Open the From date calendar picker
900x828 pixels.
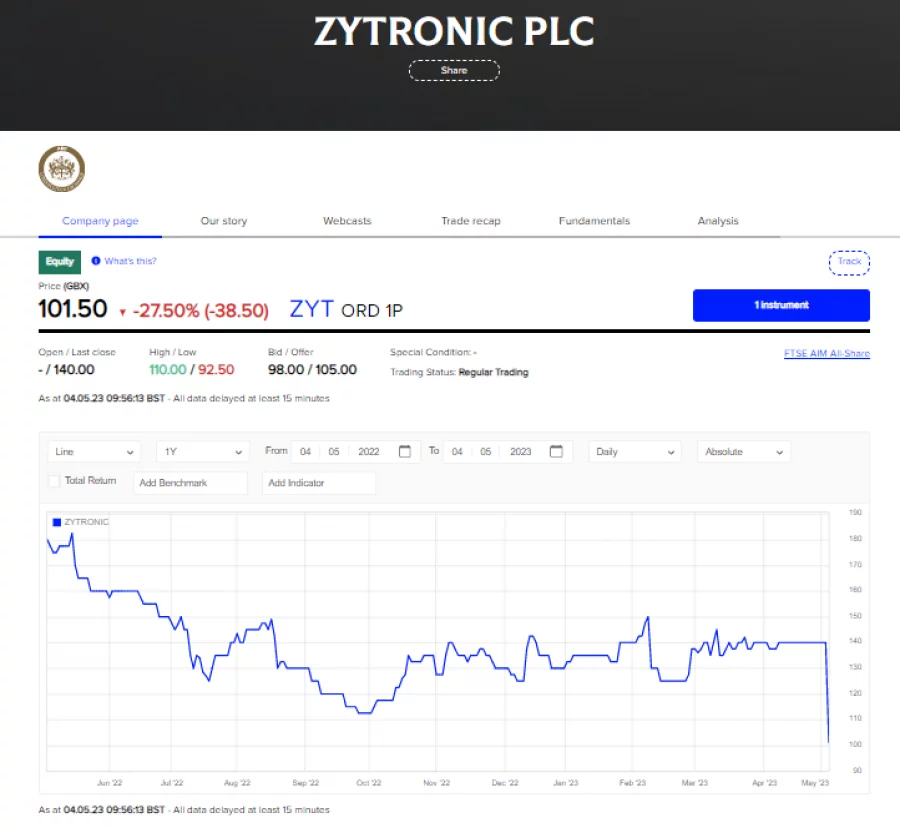point(404,451)
